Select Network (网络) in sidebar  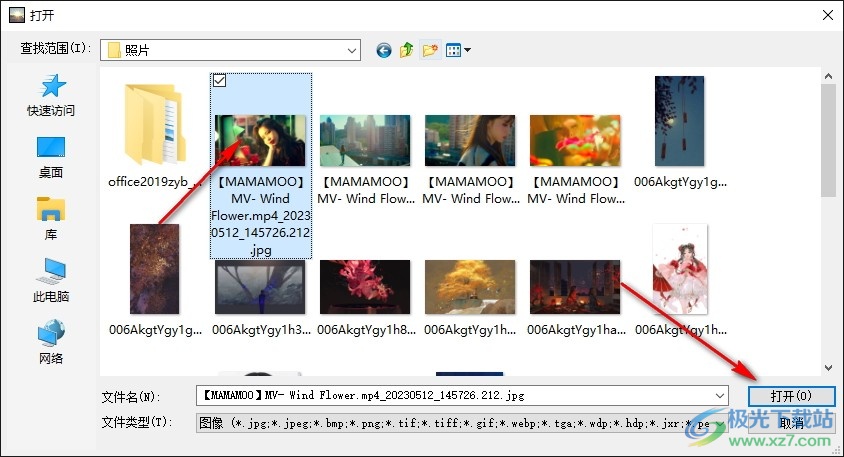tap(51, 342)
